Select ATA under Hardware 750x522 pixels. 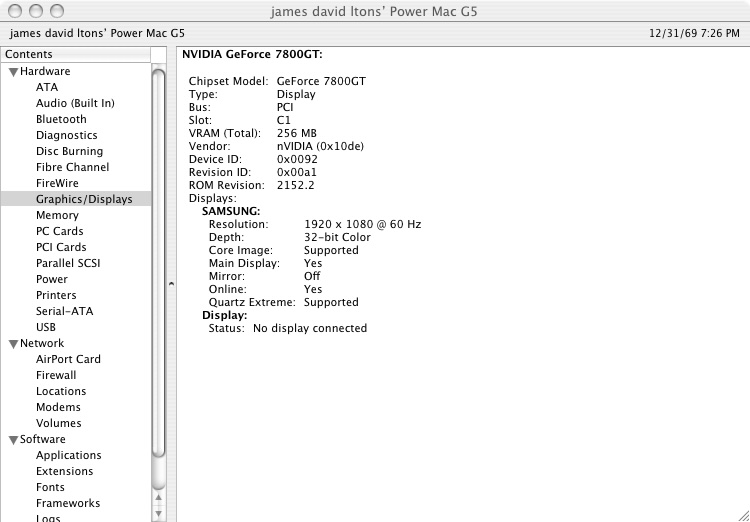point(47,87)
